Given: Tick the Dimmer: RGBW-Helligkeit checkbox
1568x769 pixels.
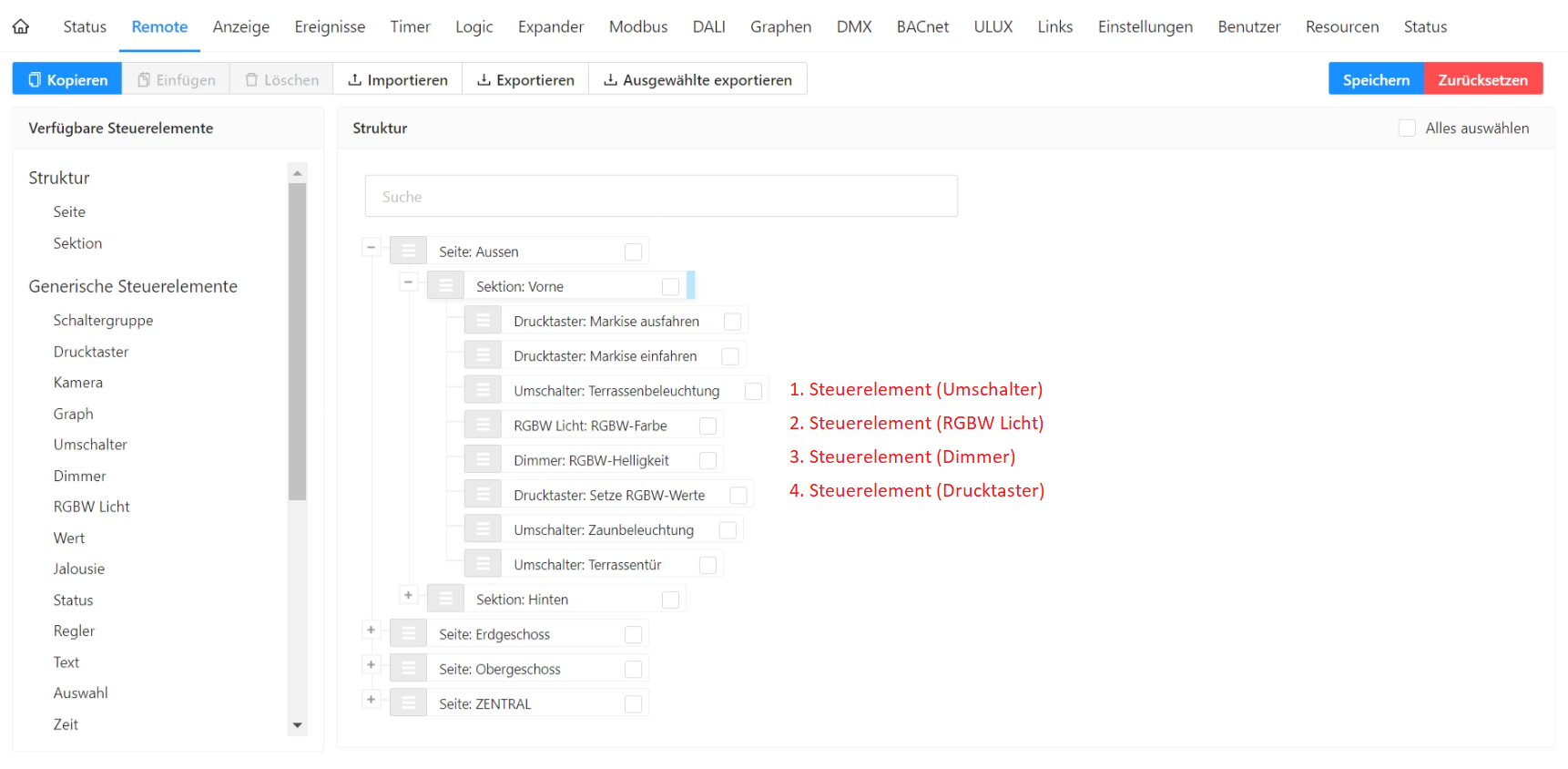Looking at the screenshot, I should (x=708, y=460).
